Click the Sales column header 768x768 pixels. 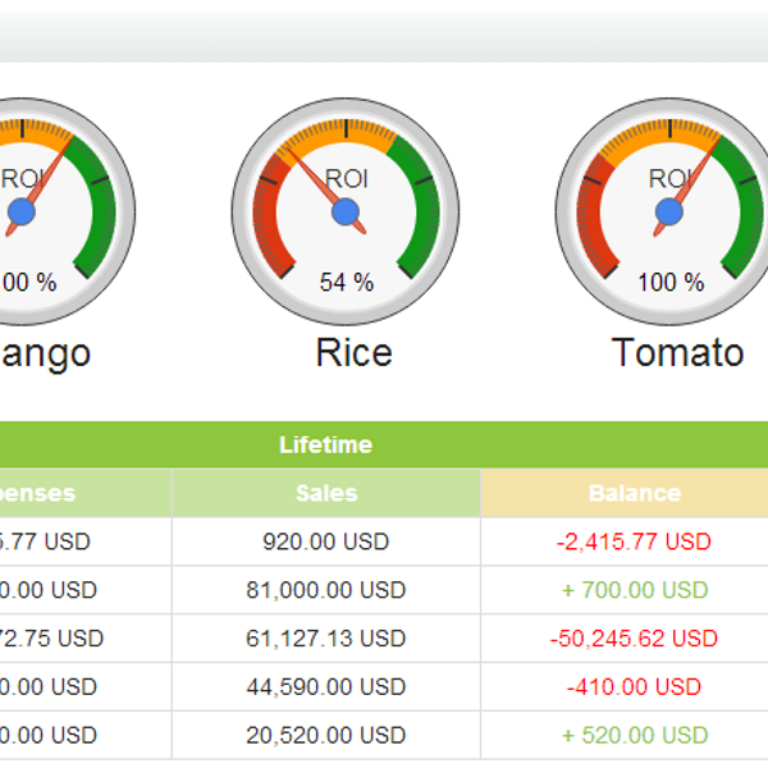pos(326,493)
